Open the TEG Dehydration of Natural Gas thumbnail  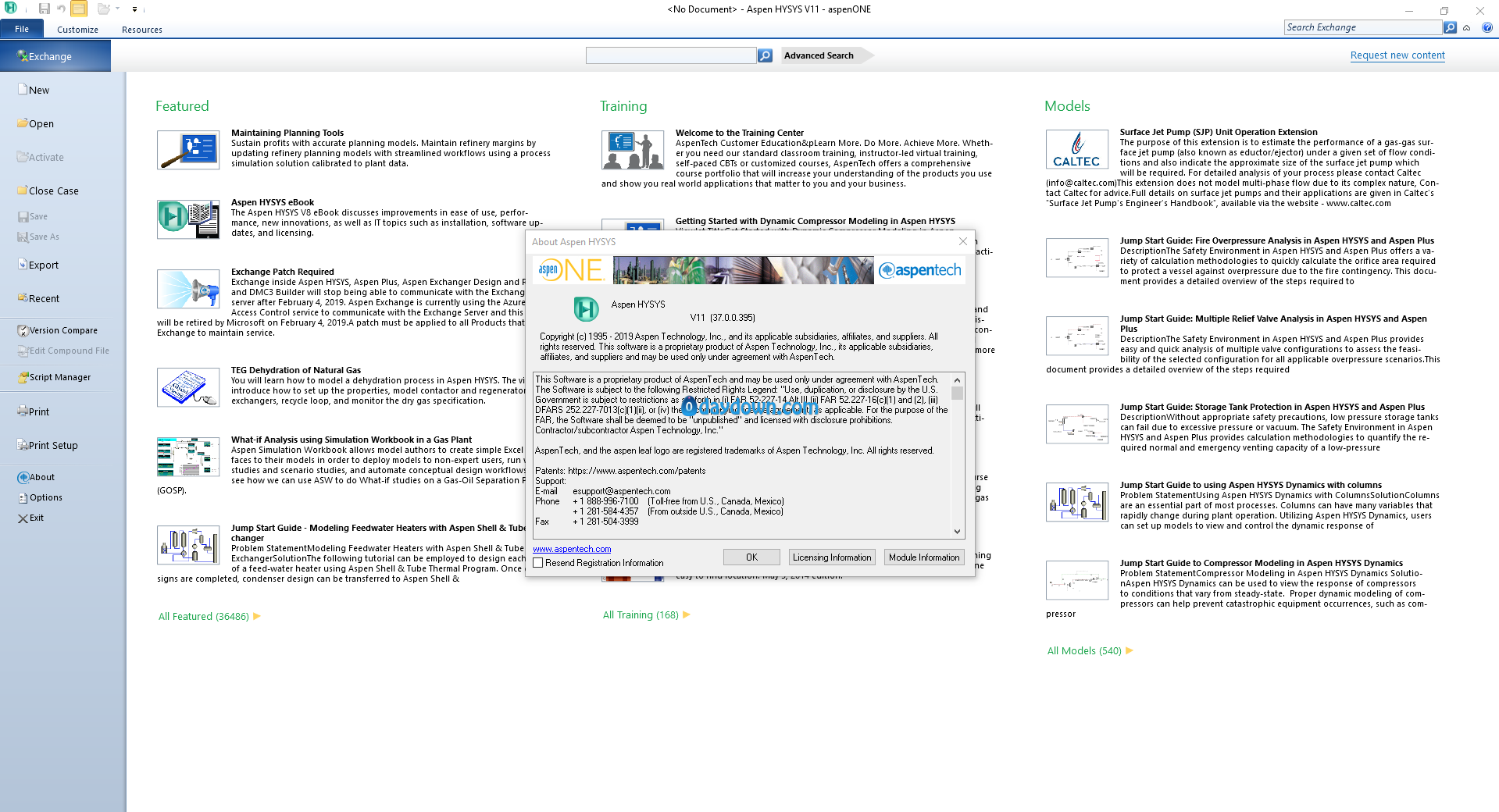(x=188, y=387)
